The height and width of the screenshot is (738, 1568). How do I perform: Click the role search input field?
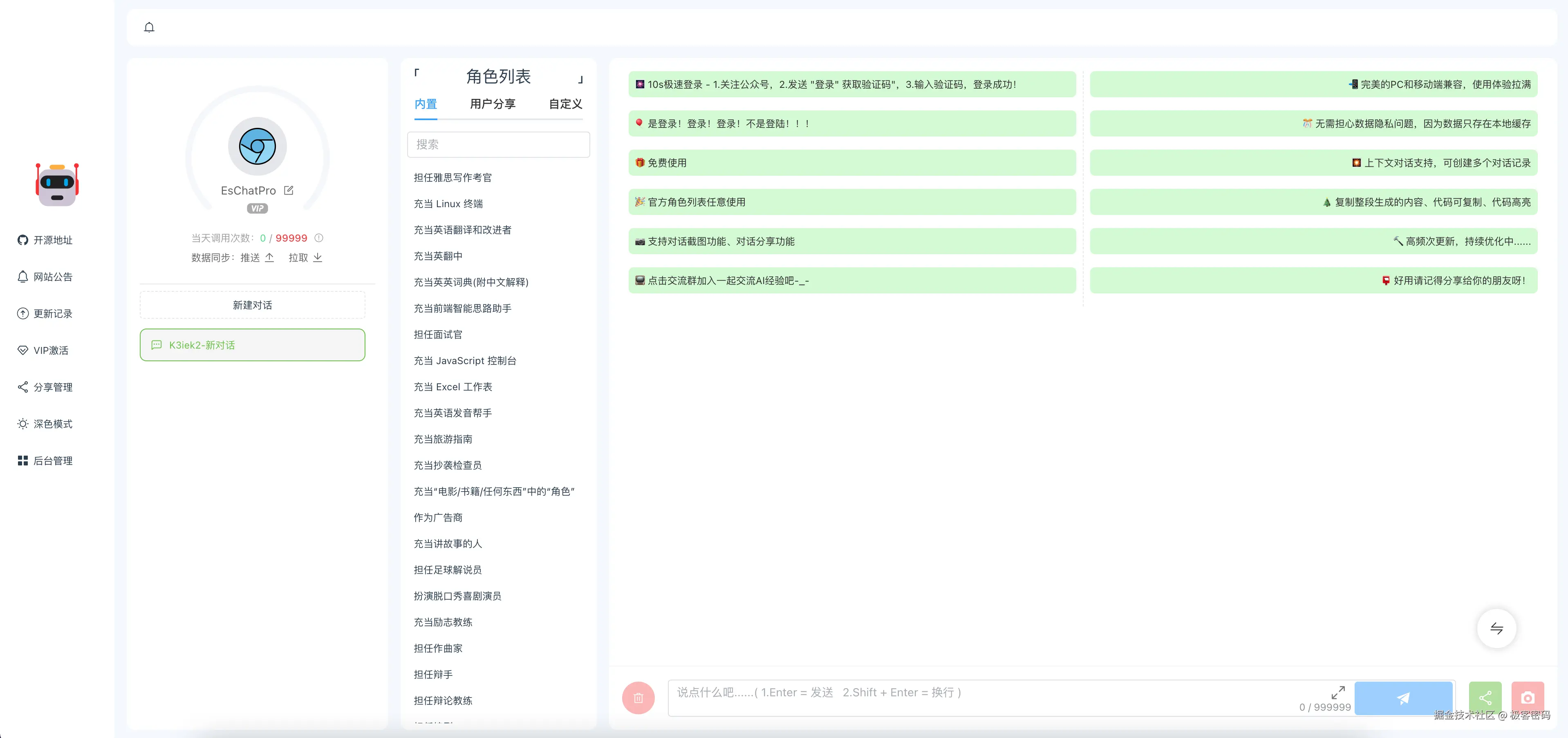pos(498,145)
